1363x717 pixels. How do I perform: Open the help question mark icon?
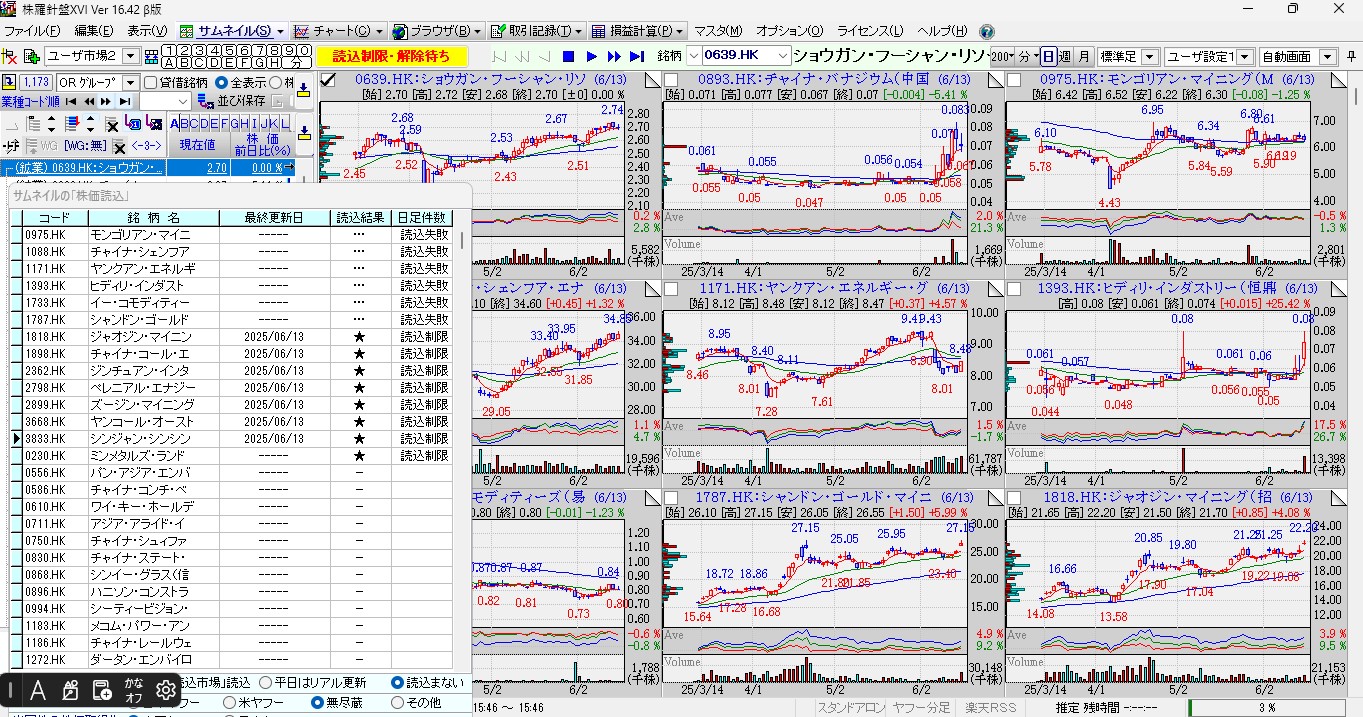pos(987,32)
